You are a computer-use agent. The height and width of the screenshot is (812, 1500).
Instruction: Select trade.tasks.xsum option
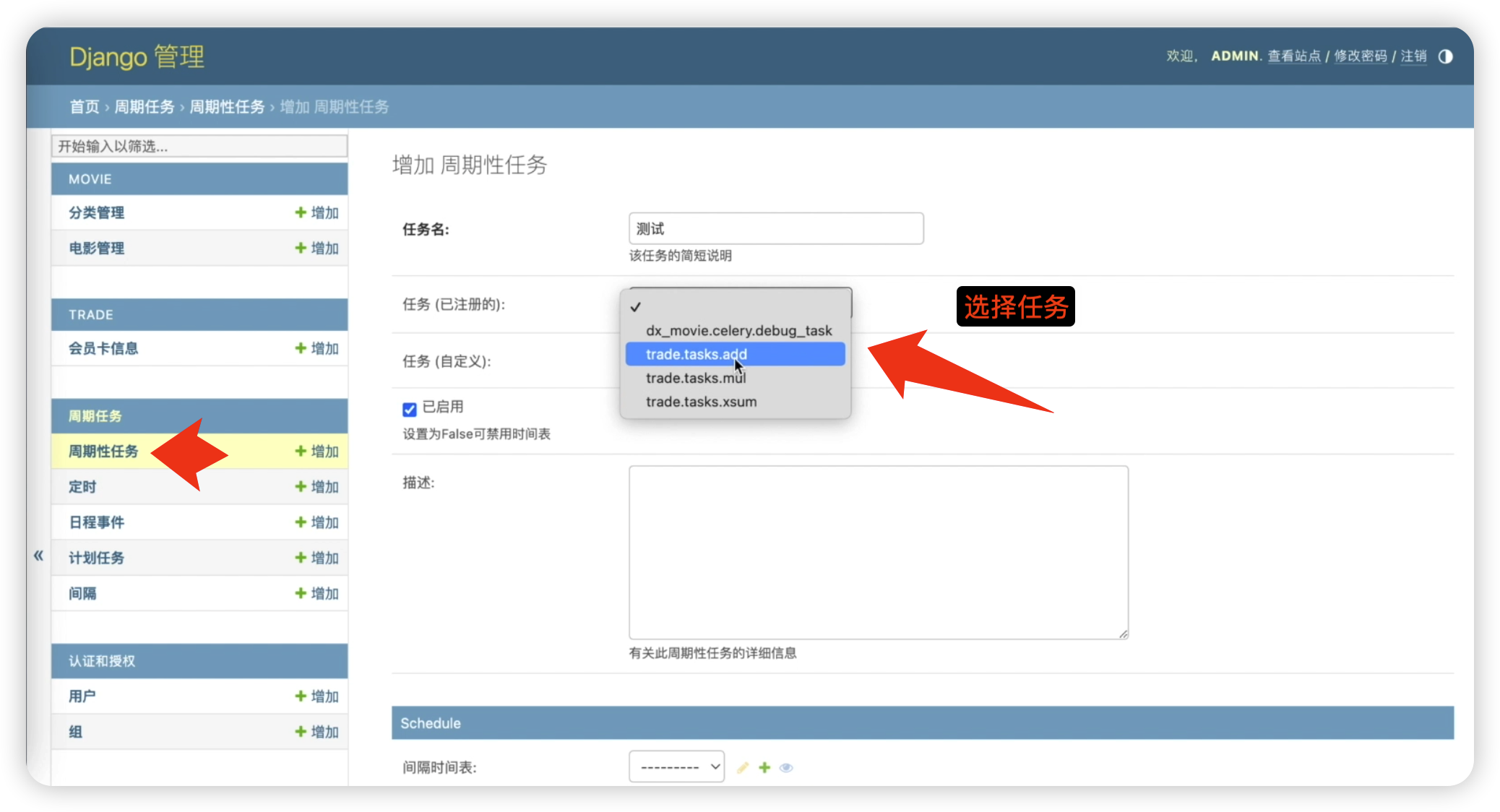735,402
